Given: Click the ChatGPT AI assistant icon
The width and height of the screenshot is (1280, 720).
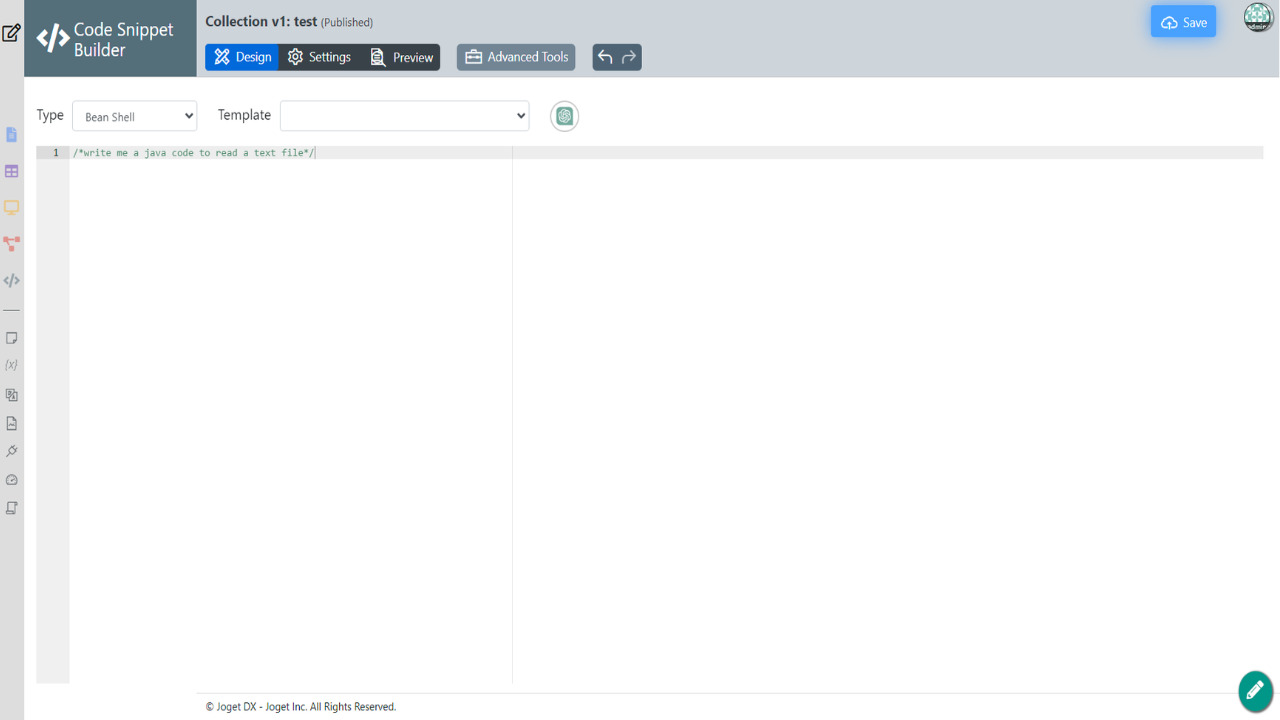Looking at the screenshot, I should (565, 116).
